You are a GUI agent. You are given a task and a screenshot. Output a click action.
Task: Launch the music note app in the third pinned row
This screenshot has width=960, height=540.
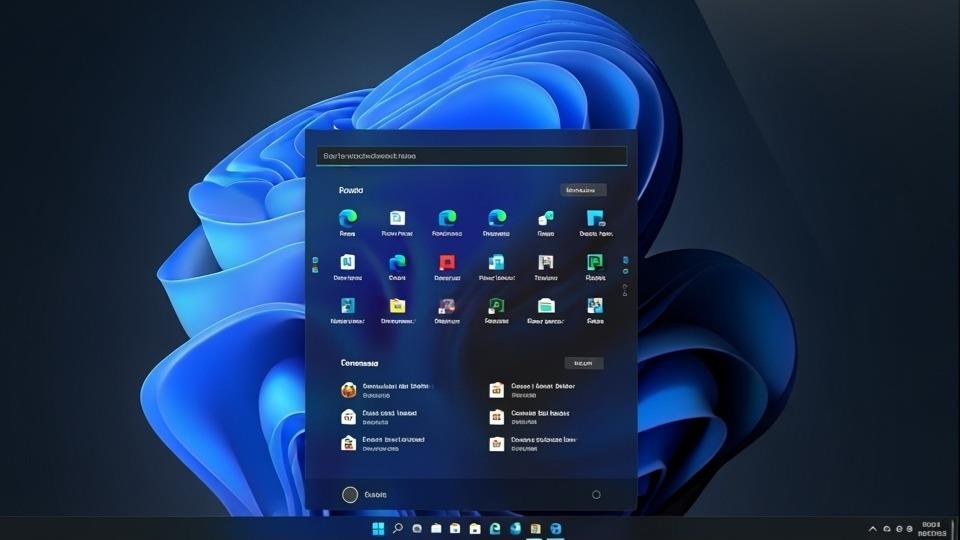[496, 306]
